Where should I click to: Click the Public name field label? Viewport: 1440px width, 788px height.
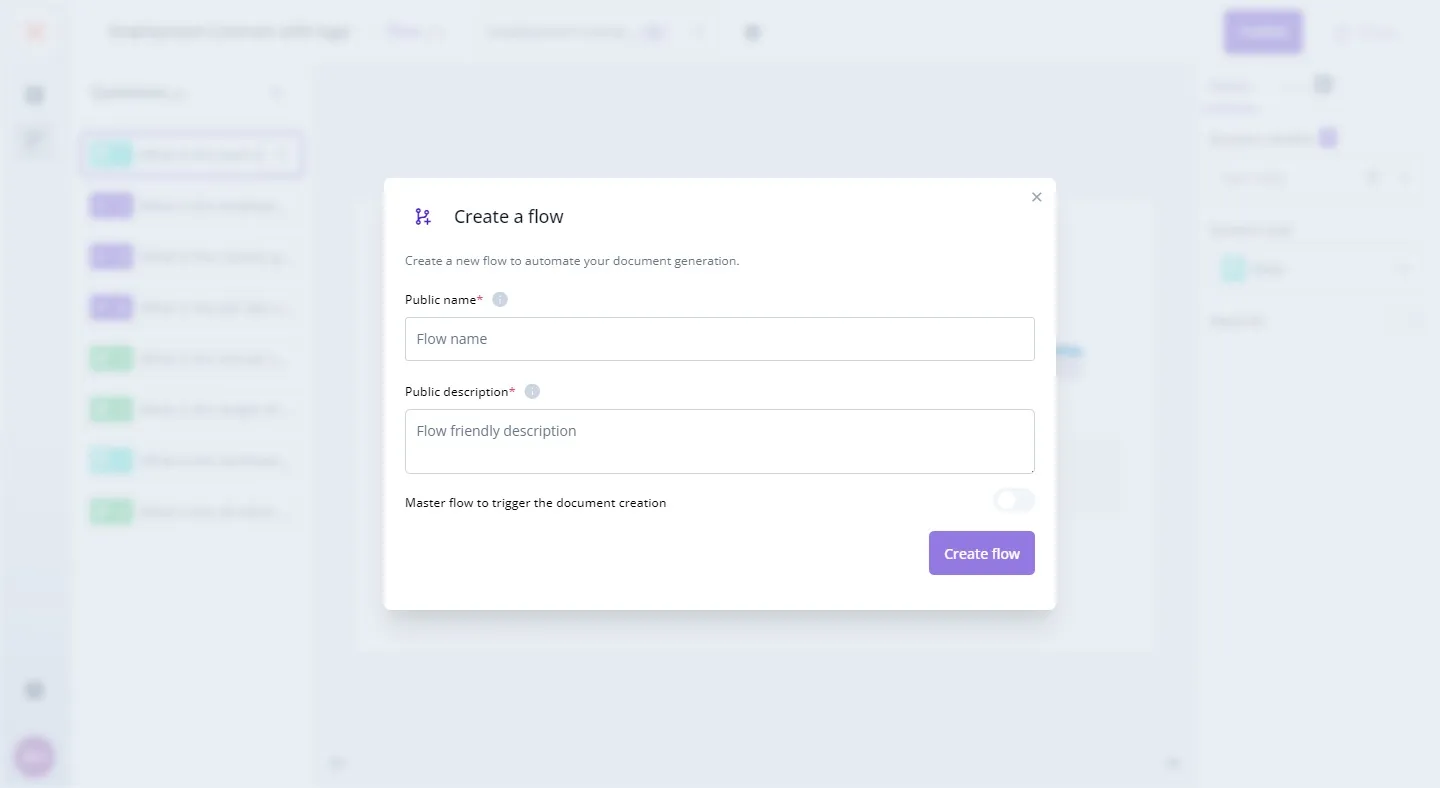(x=441, y=300)
